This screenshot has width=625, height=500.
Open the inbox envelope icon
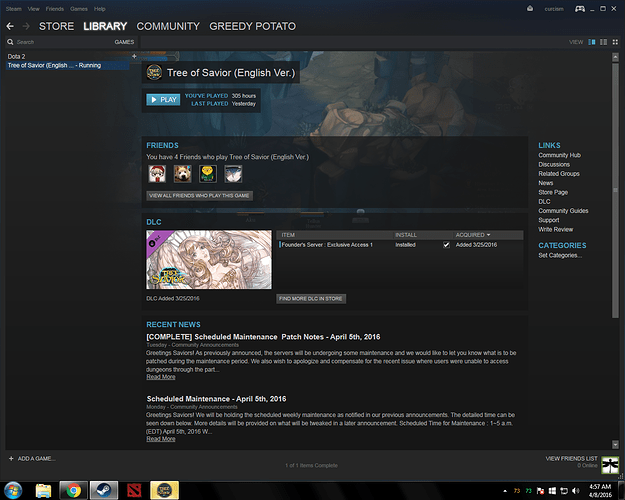(529, 8)
